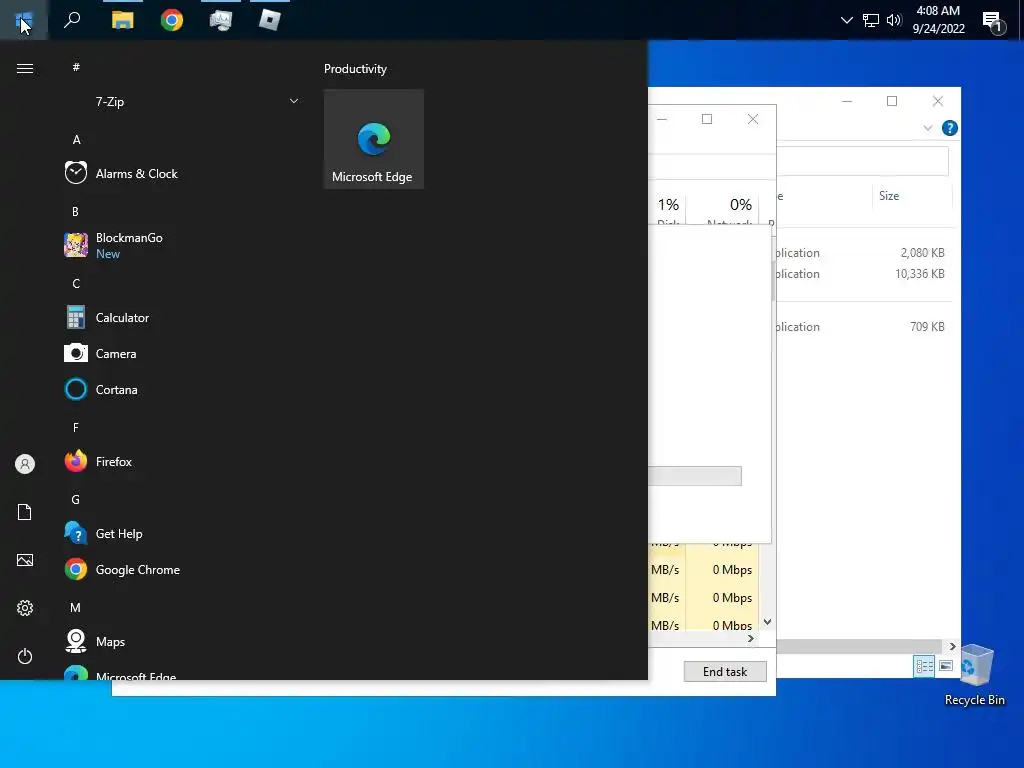Close the Task Manager window
Screen dimensions: 1024x768
(x=753, y=119)
